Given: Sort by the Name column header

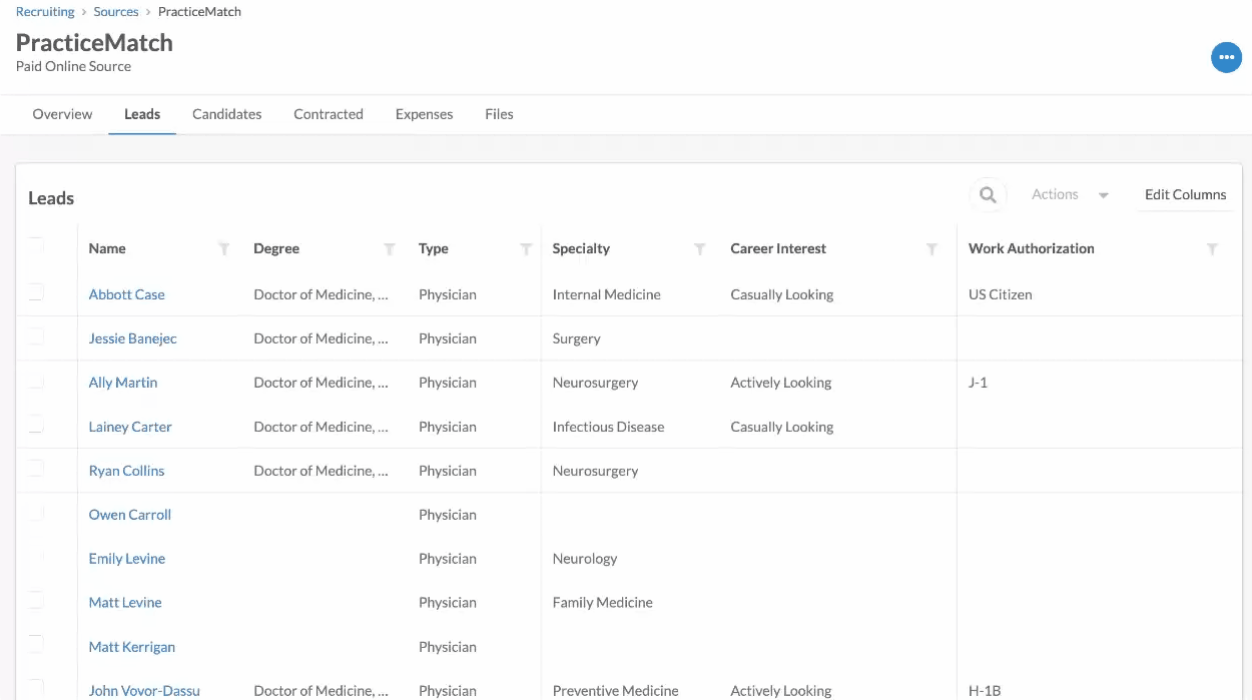Looking at the screenshot, I should pos(107,249).
